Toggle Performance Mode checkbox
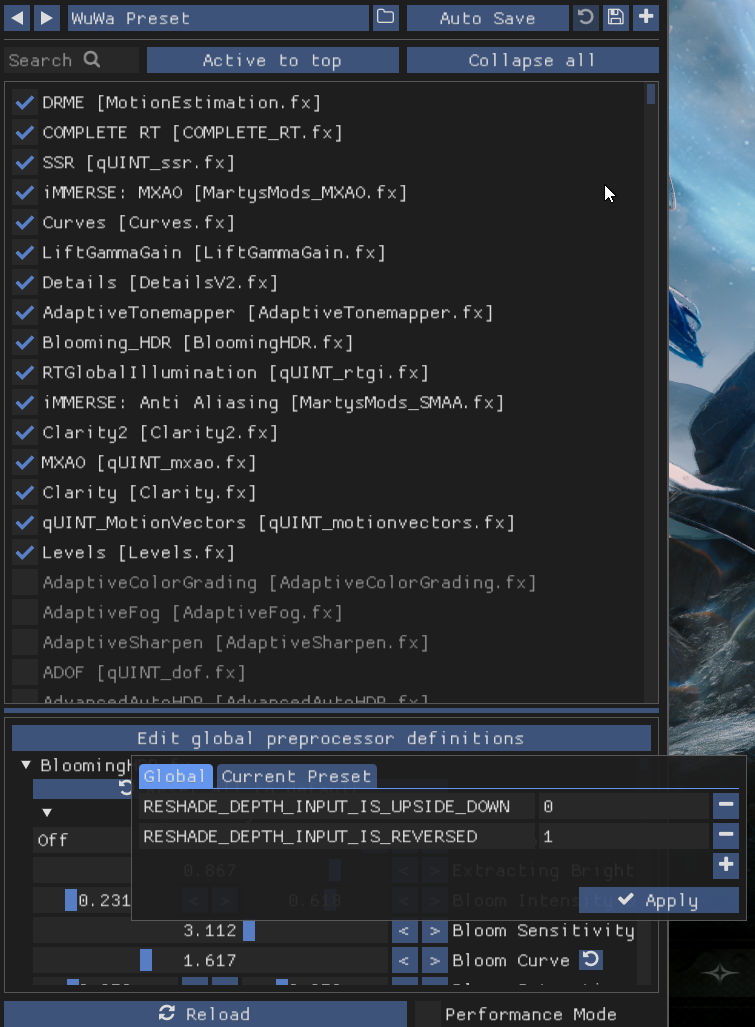The width and height of the screenshot is (755, 1027). tap(428, 1014)
